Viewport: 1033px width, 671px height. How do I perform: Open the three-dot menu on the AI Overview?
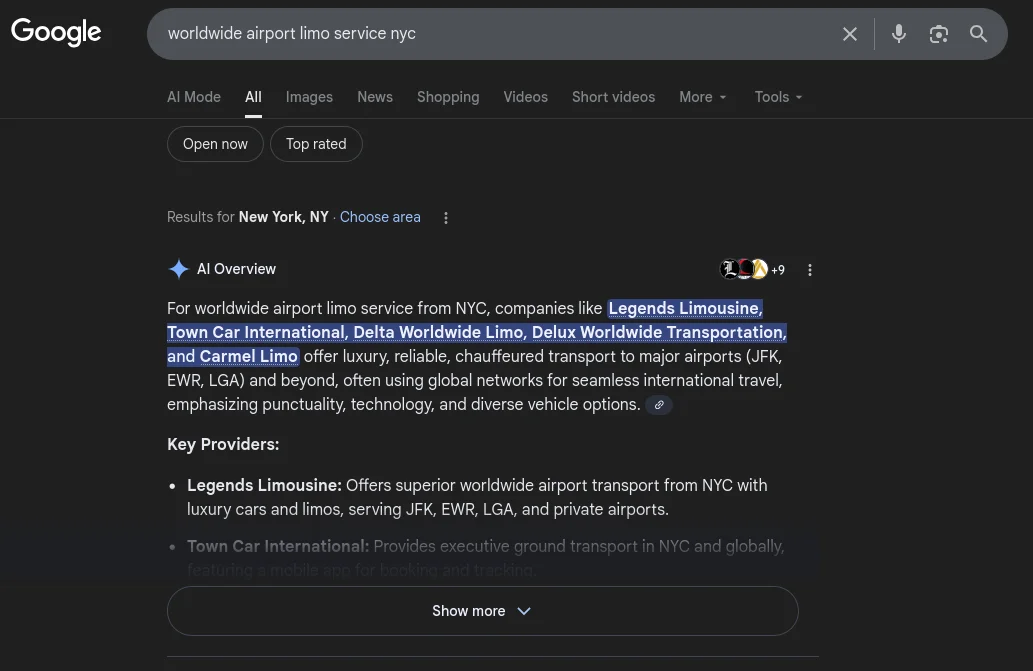(810, 269)
